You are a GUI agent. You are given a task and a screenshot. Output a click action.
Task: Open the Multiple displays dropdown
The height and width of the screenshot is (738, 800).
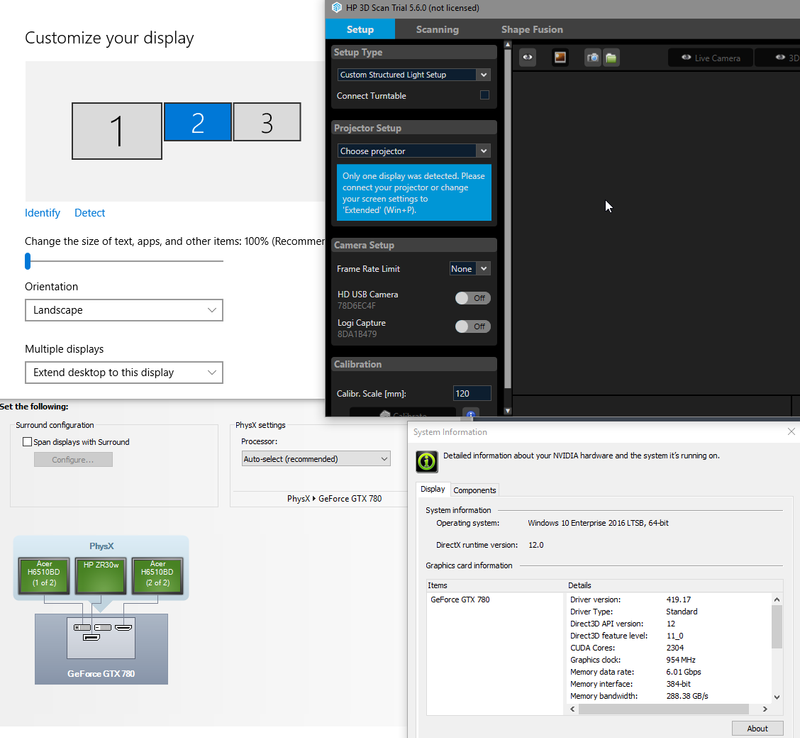123,371
